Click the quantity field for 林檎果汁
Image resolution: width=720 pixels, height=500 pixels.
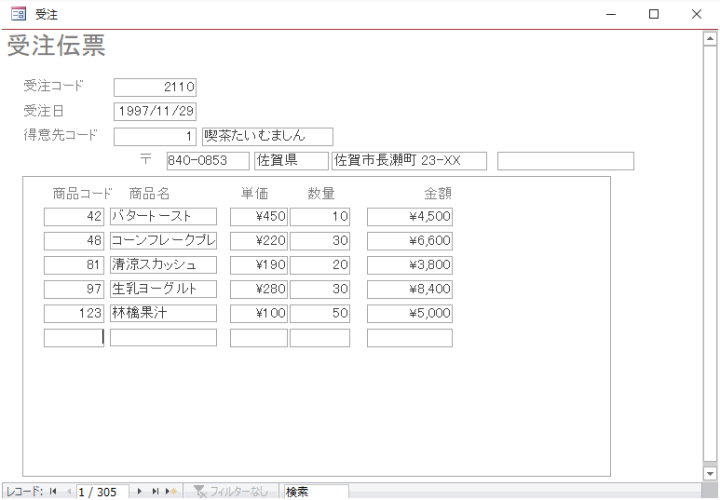(320, 313)
